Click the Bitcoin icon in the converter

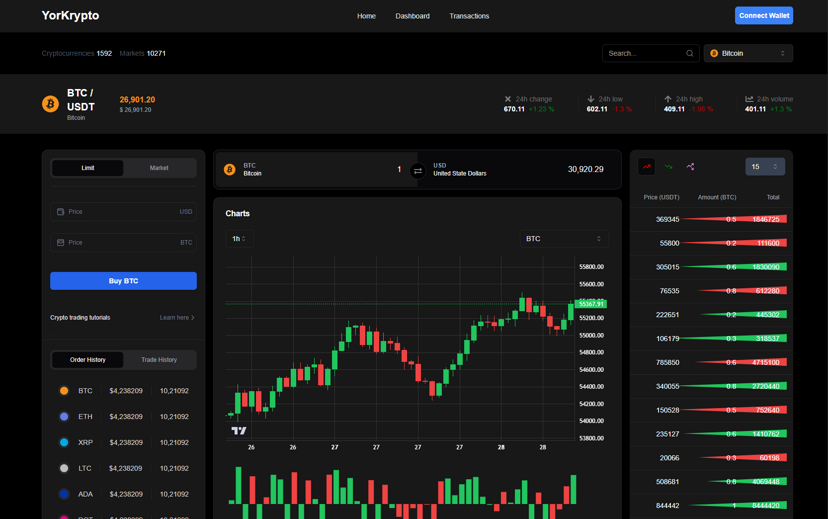pos(229,169)
